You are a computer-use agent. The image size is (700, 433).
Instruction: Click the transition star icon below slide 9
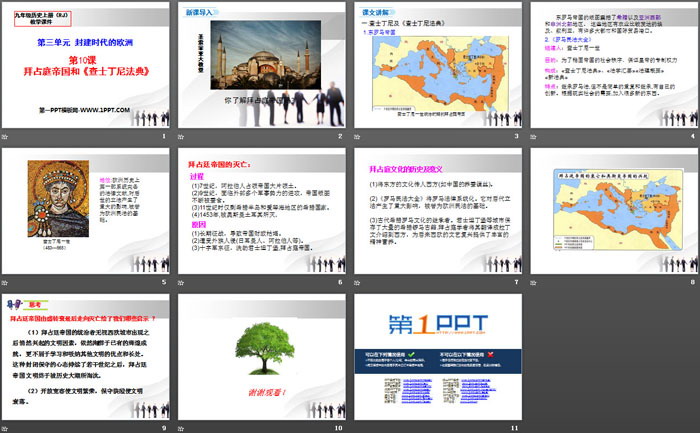coord(8,428)
